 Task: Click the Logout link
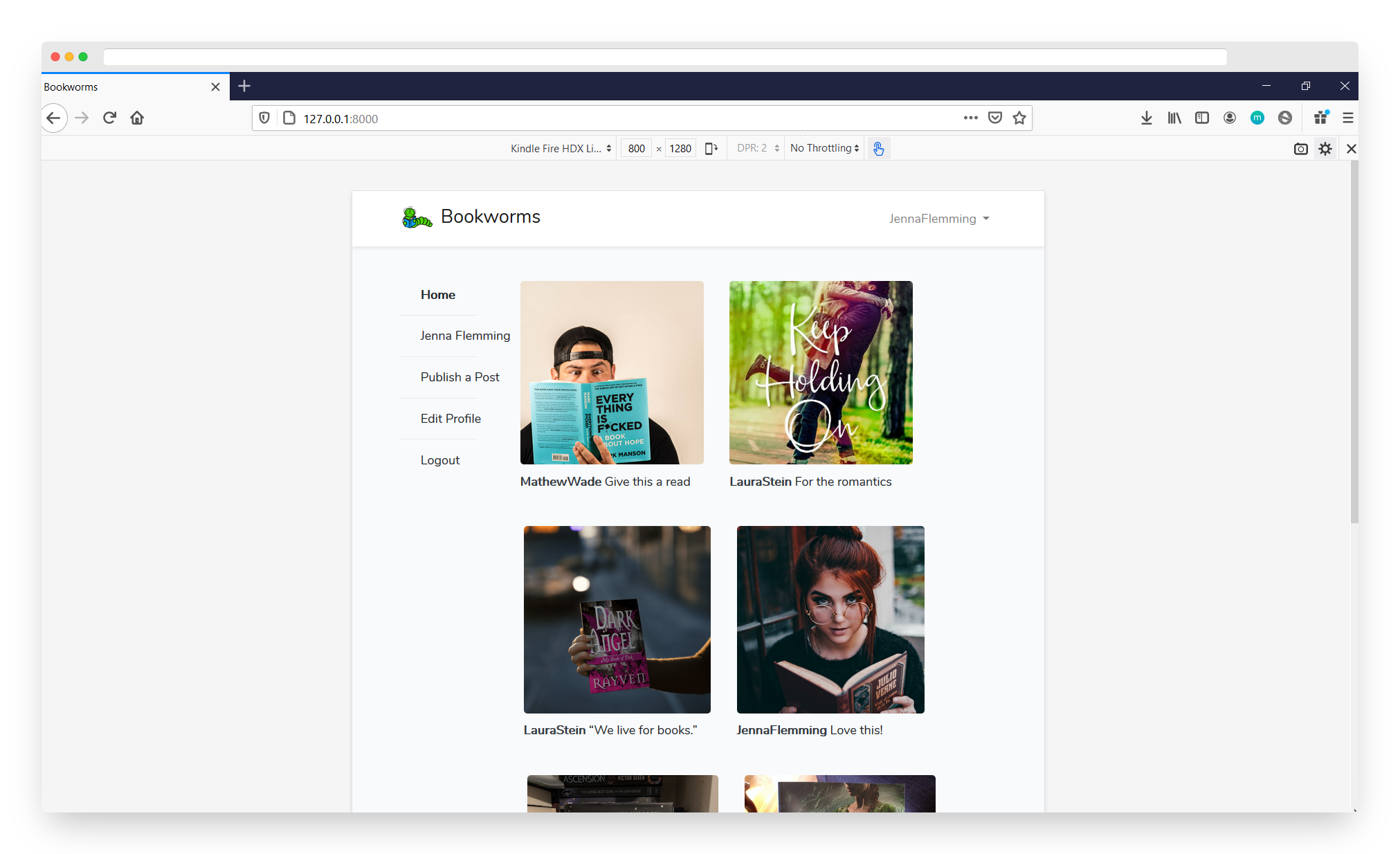point(439,460)
